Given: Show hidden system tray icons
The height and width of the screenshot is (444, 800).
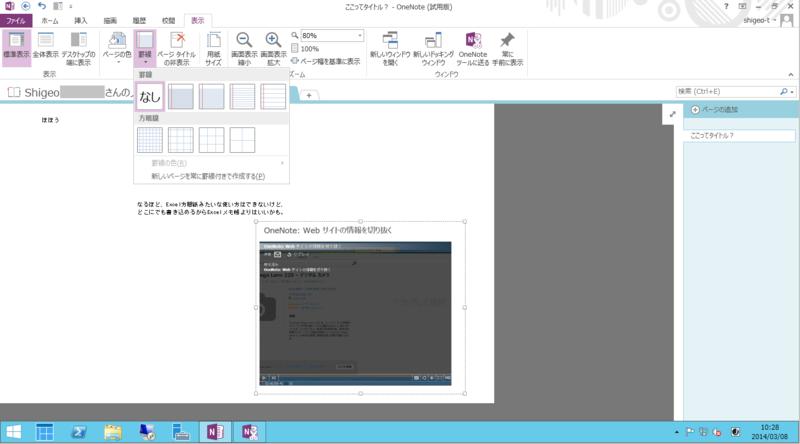Looking at the screenshot, I should 677,432.
